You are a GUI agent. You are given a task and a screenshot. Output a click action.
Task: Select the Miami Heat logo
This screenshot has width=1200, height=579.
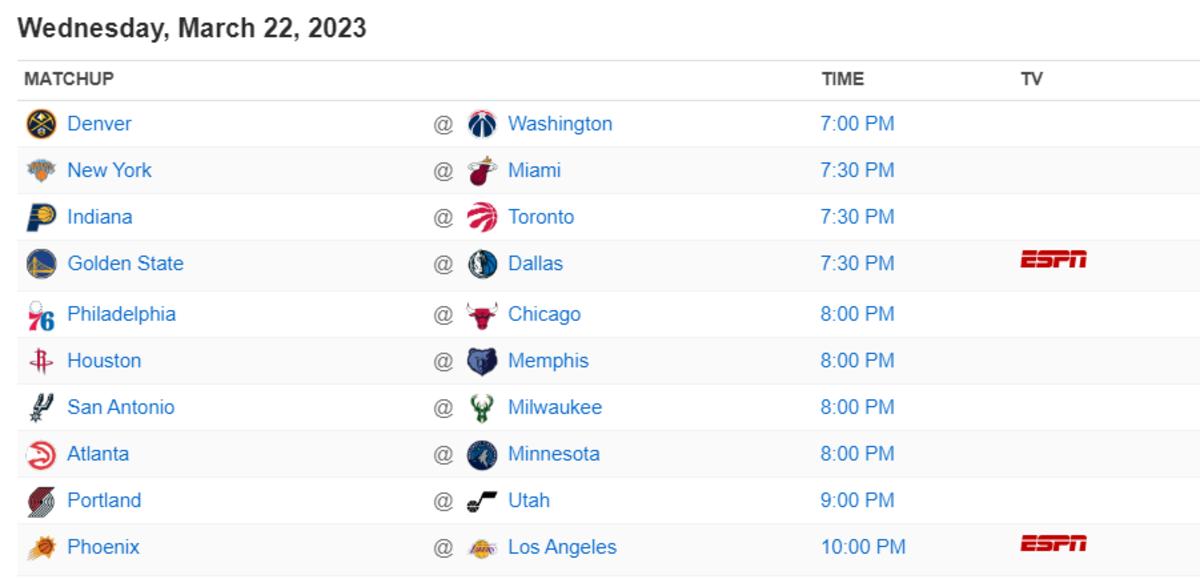point(482,170)
